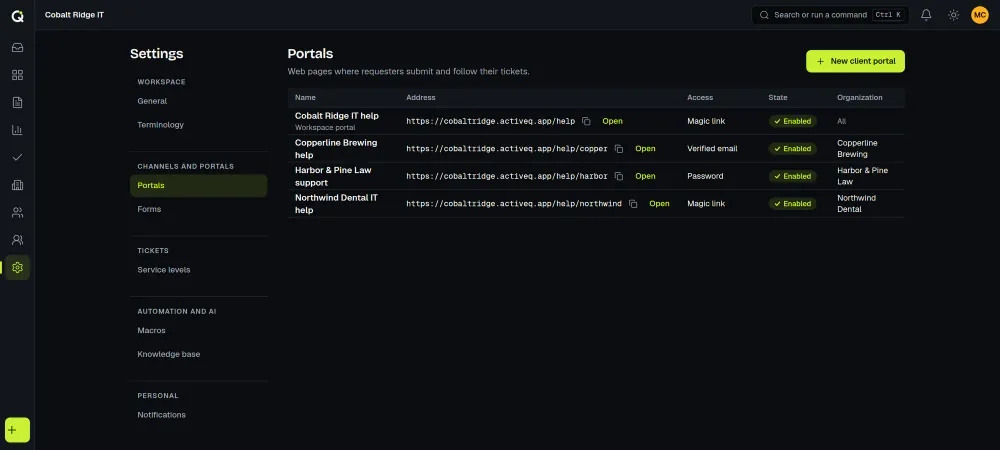Screen dimensions: 1000x450
Task: Open the Harbor & Pine Law portal link
Action: (645, 176)
